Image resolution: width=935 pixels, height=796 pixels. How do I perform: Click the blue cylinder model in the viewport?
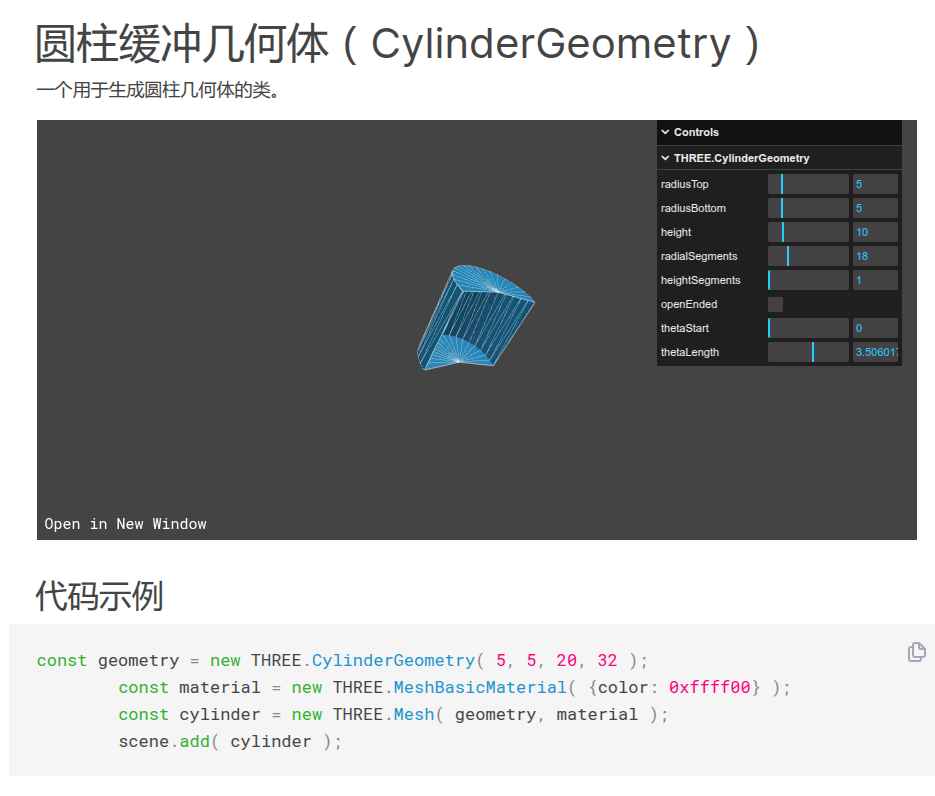475,315
